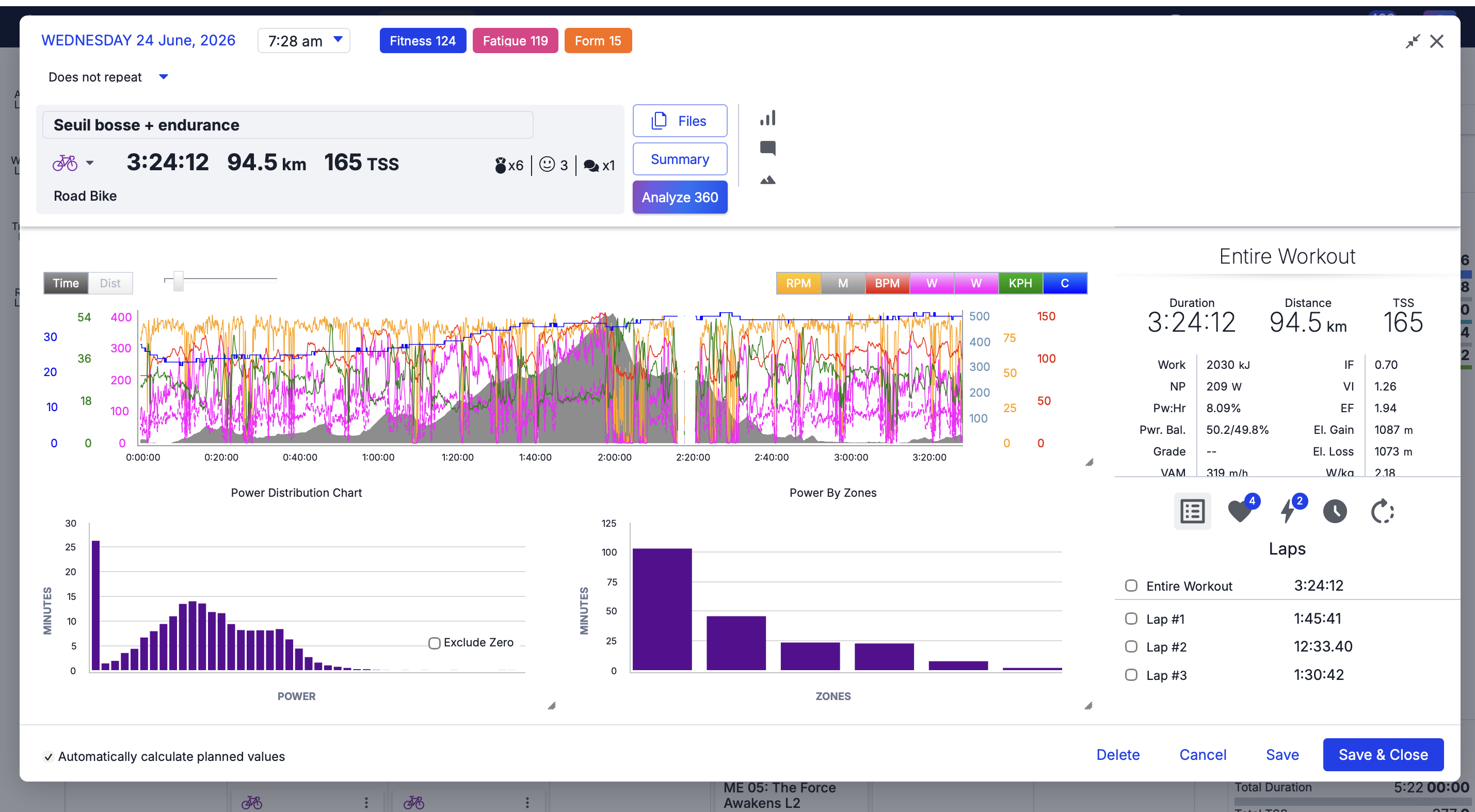The width and height of the screenshot is (1475, 812).
Task: Select the Lap #2 checkbox
Action: click(x=1131, y=646)
